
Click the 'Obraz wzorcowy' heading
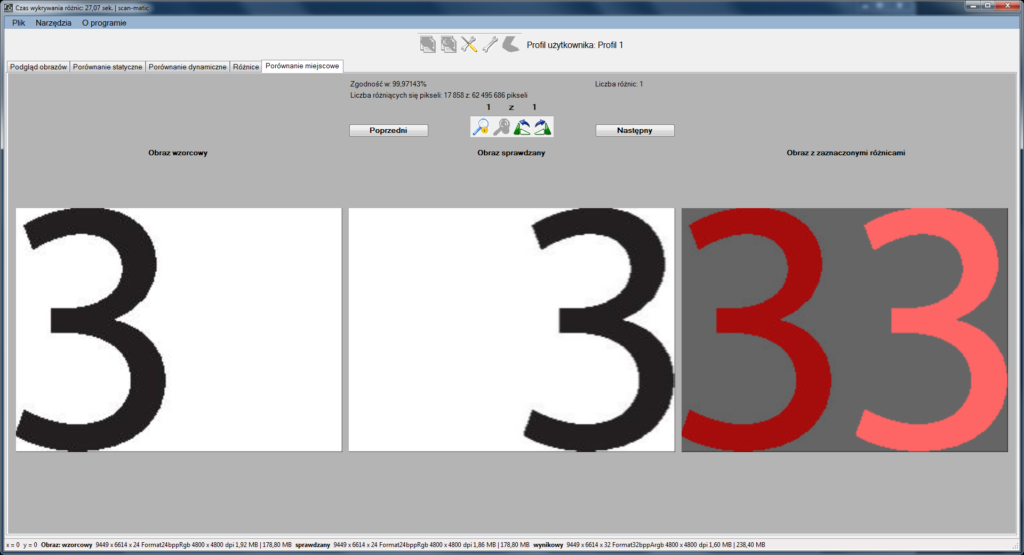pyautogui.click(x=178, y=153)
